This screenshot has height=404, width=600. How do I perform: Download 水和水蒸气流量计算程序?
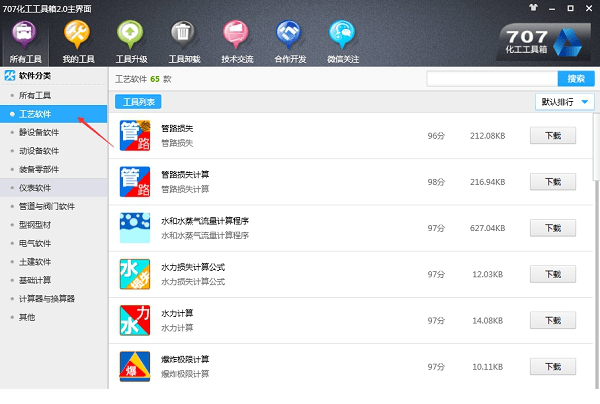[x=552, y=228]
